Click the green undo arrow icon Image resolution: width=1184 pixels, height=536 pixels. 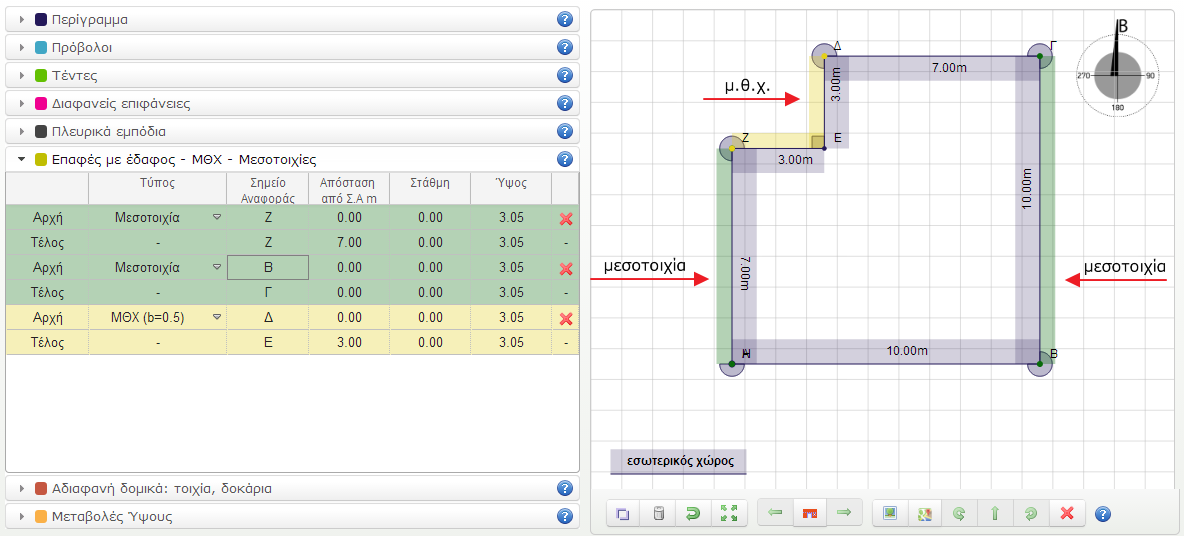click(693, 513)
